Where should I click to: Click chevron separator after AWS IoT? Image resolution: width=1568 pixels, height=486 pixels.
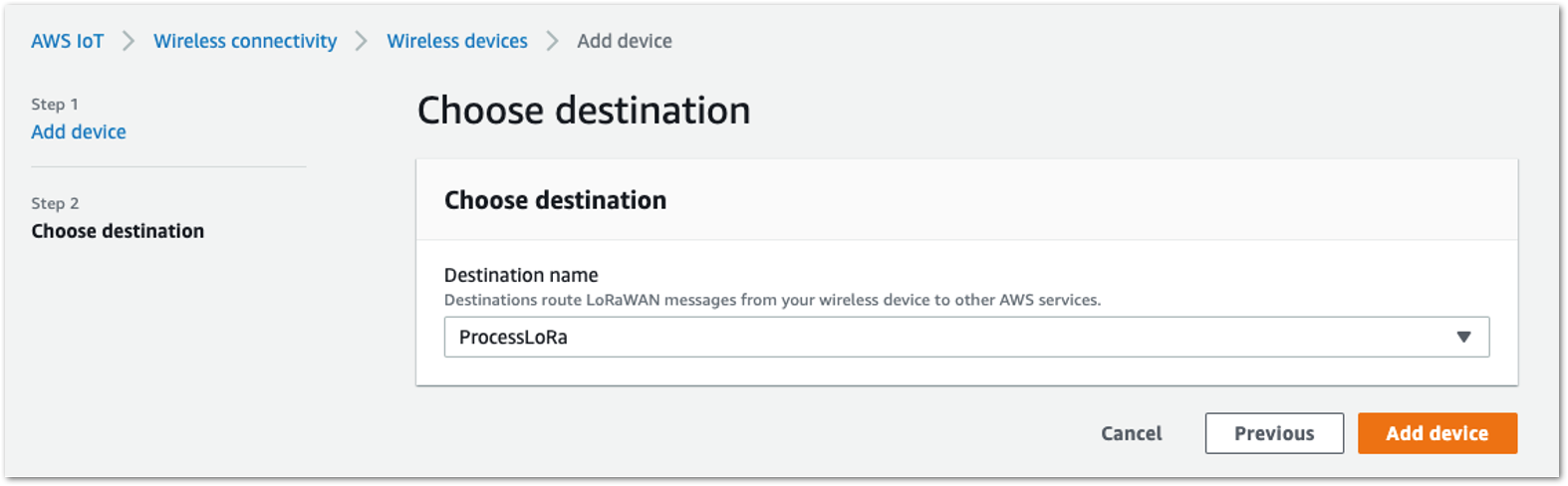click(x=129, y=41)
